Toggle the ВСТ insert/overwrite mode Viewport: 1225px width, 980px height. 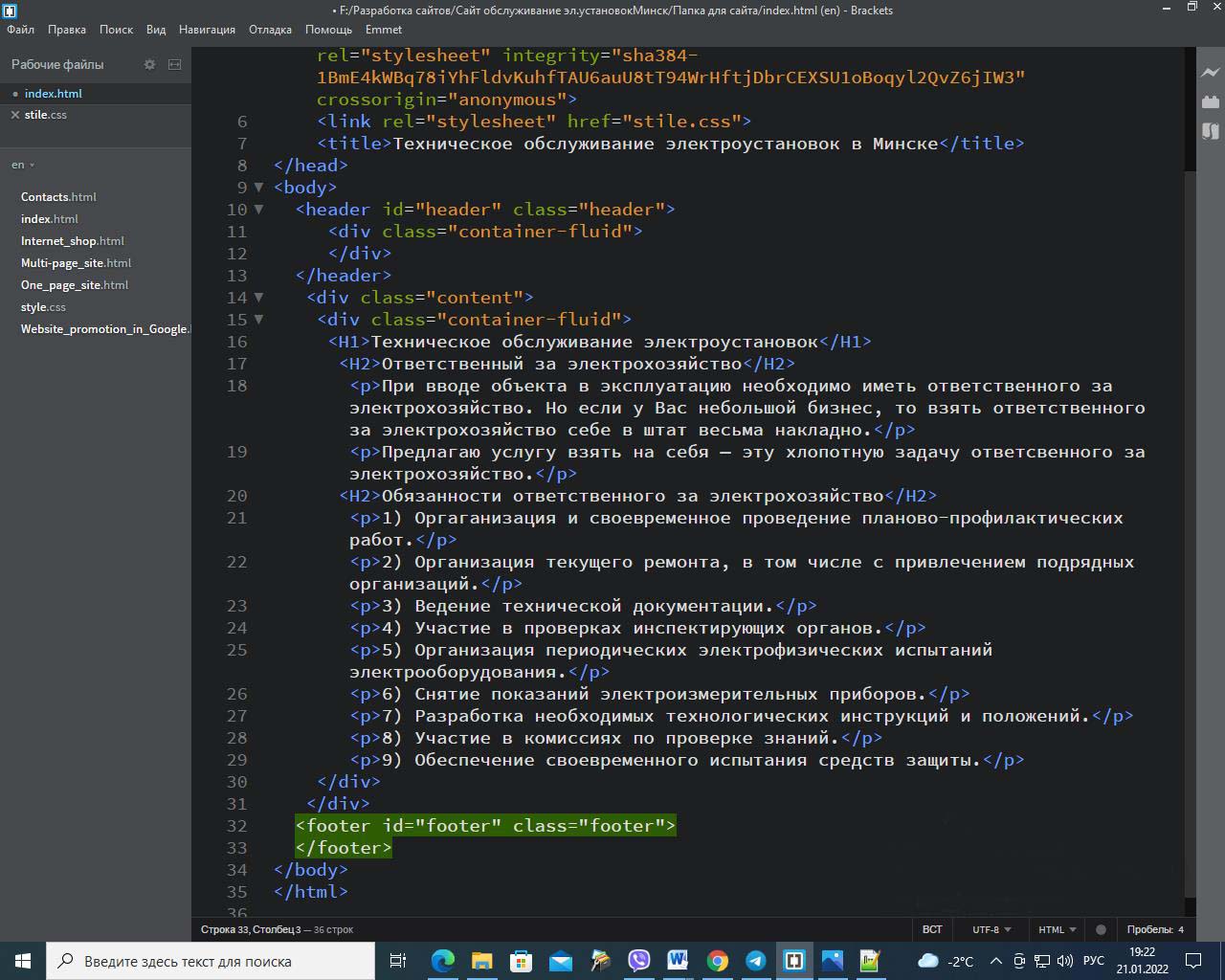click(x=931, y=929)
